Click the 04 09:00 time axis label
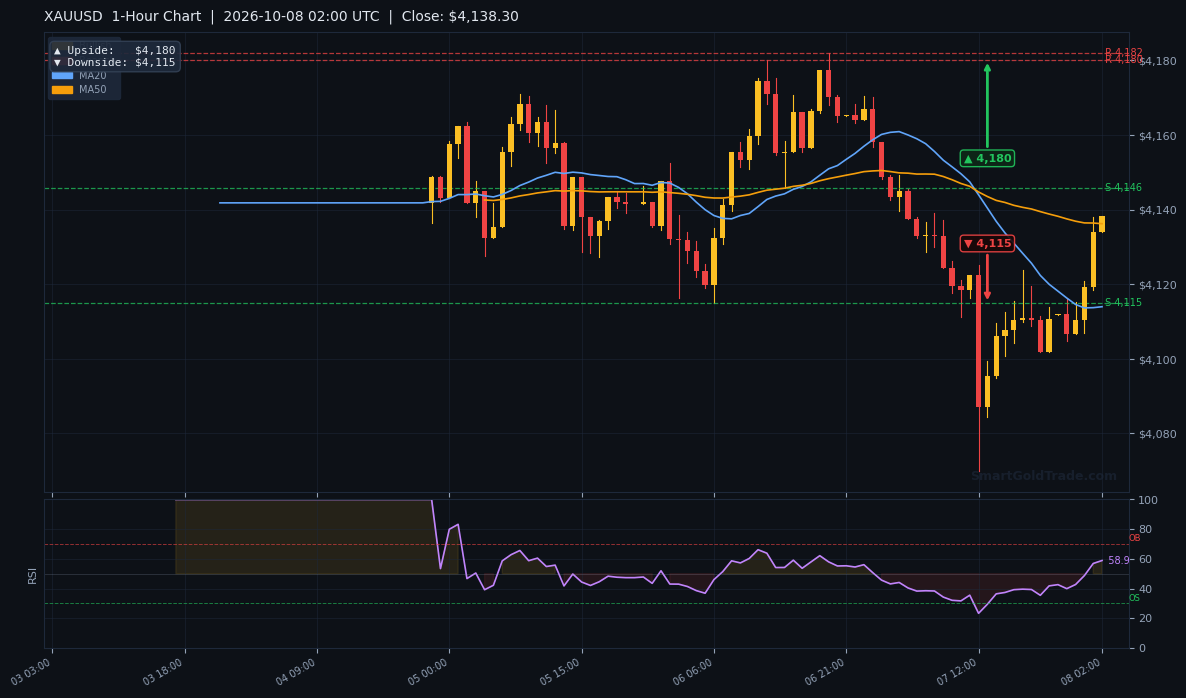Screen dimensions: 1186x698 pos(296,672)
